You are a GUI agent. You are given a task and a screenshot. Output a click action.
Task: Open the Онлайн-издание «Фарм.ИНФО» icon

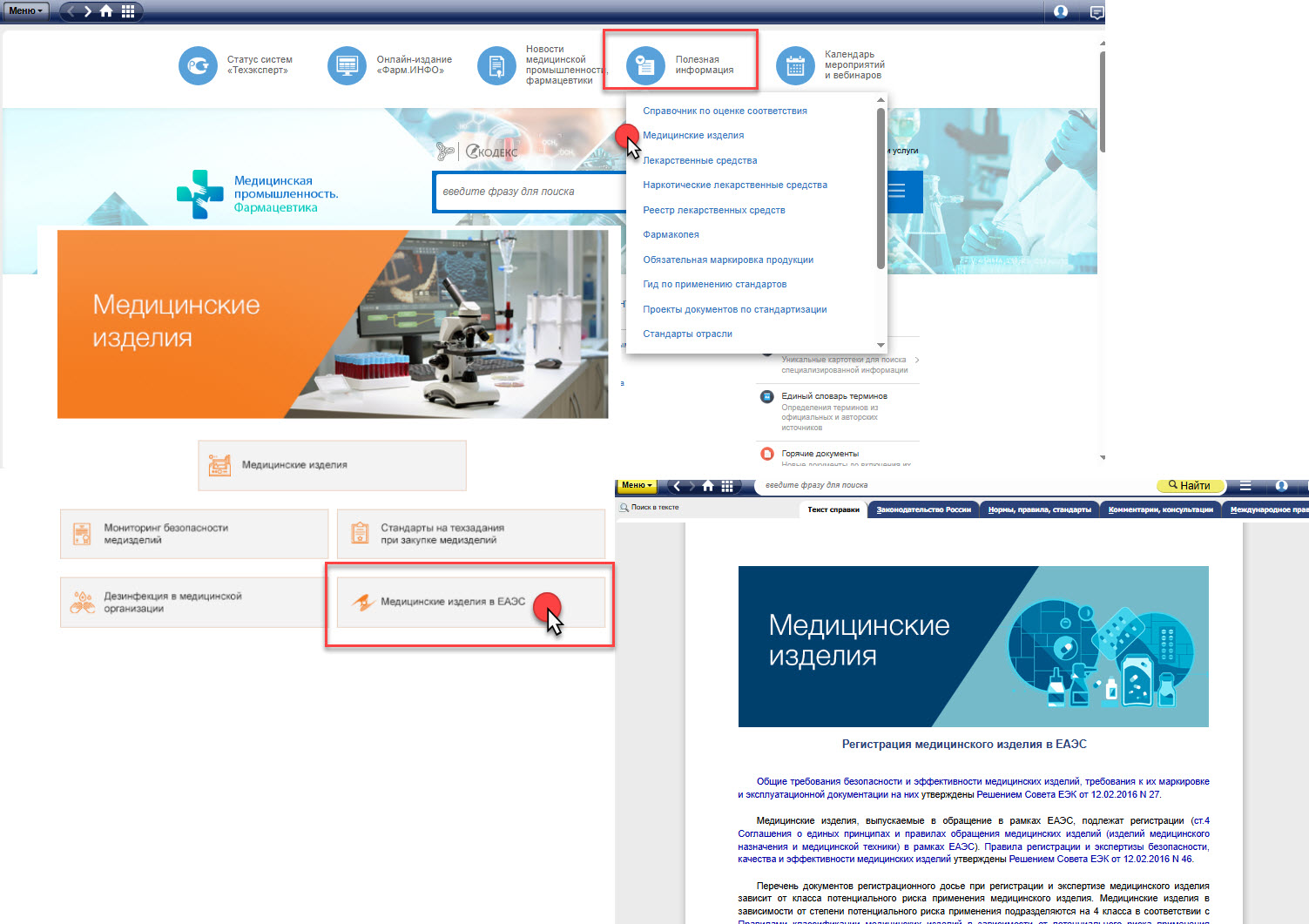pos(347,65)
